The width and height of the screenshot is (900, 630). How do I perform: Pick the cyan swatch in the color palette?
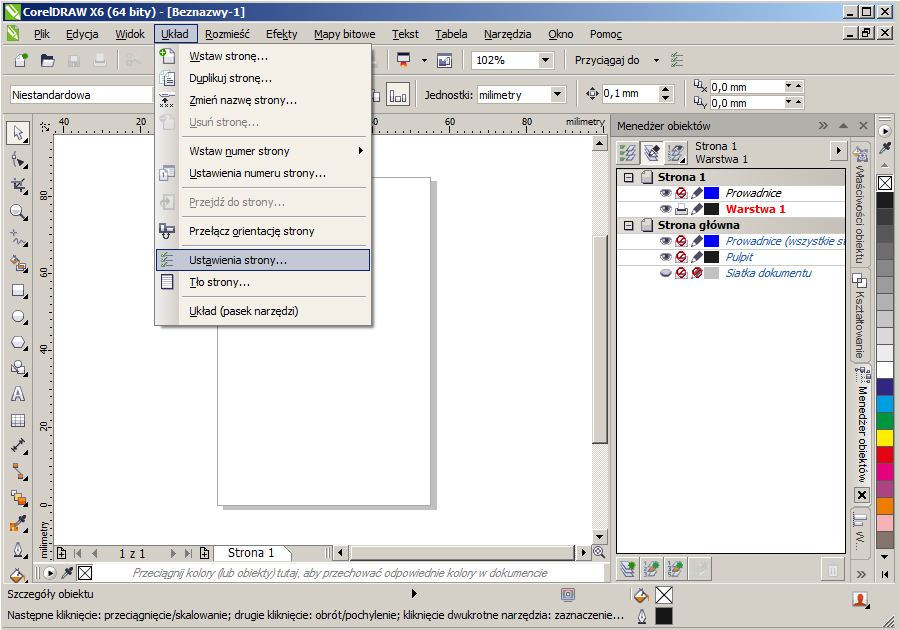click(885, 403)
